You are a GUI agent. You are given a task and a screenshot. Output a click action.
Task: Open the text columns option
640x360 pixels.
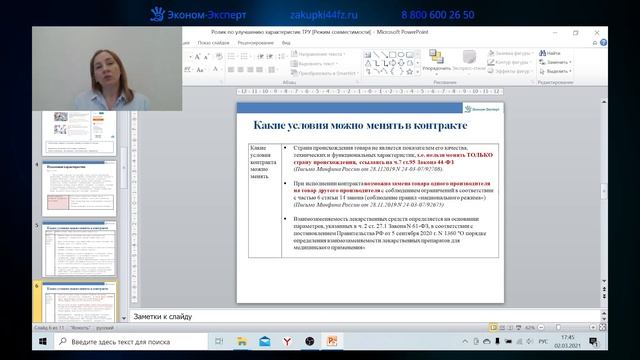[x=272, y=70]
